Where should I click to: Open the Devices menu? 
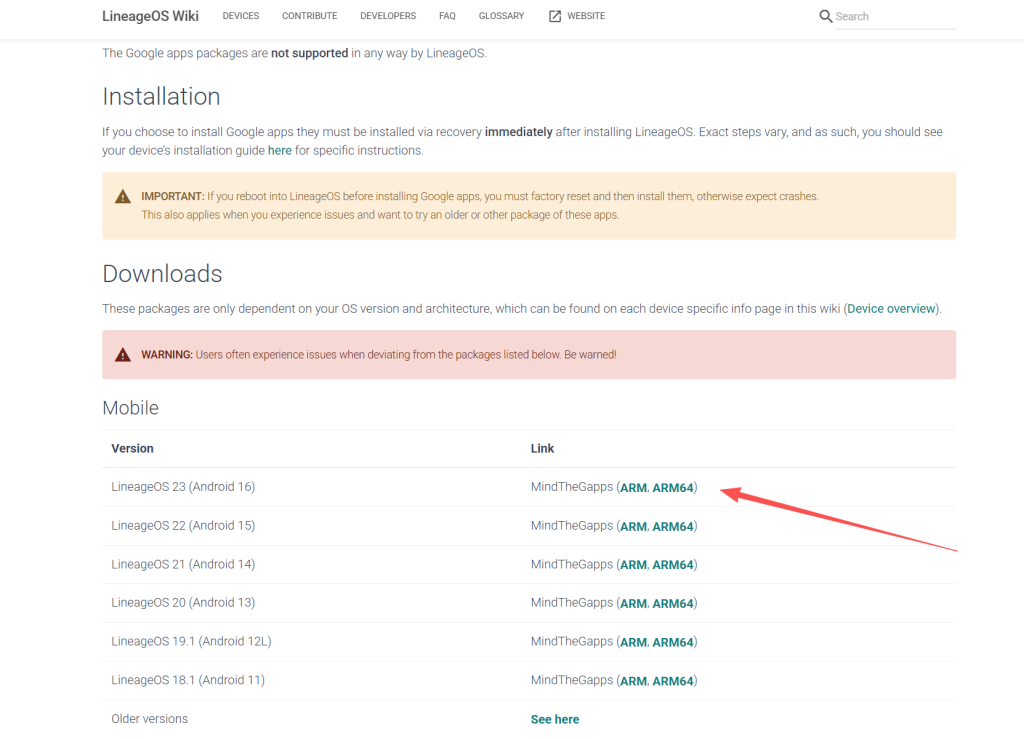(x=241, y=16)
